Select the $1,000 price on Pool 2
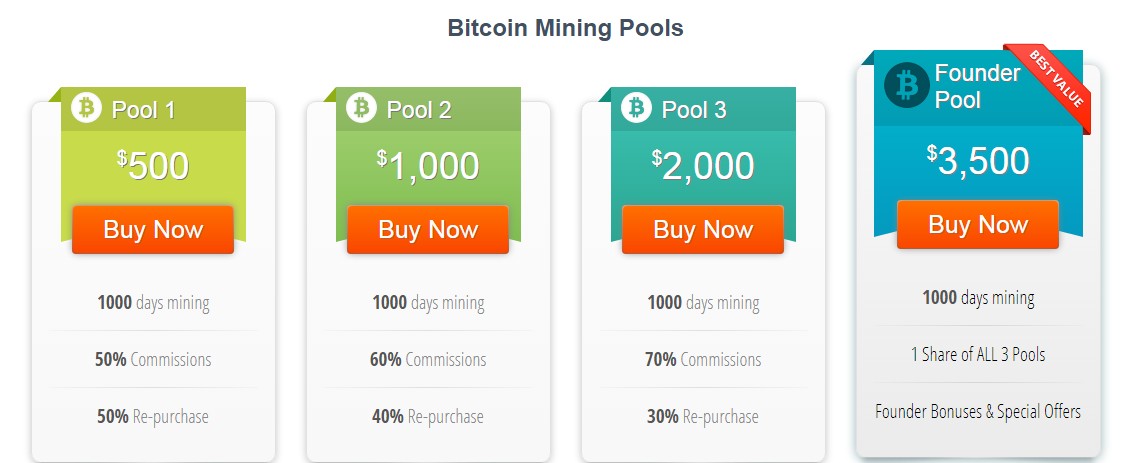This screenshot has height=463, width=1132. click(x=428, y=165)
